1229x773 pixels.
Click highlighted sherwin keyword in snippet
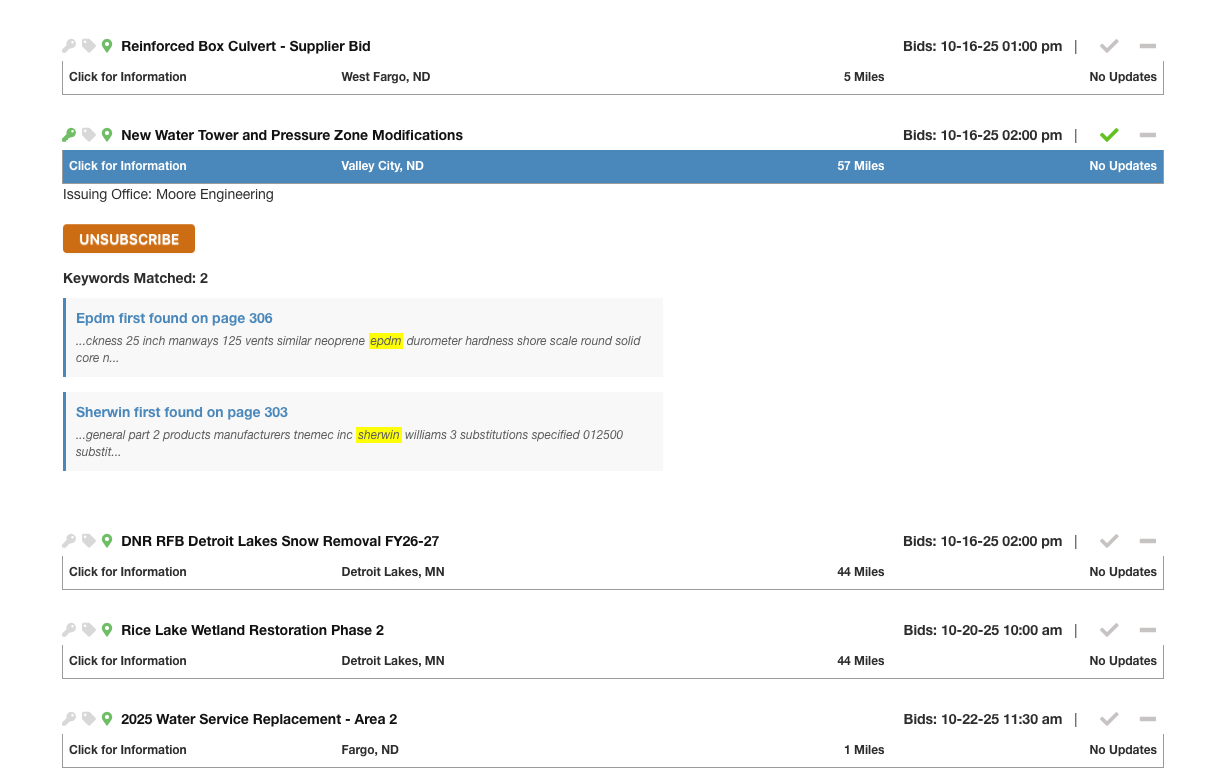pos(378,435)
